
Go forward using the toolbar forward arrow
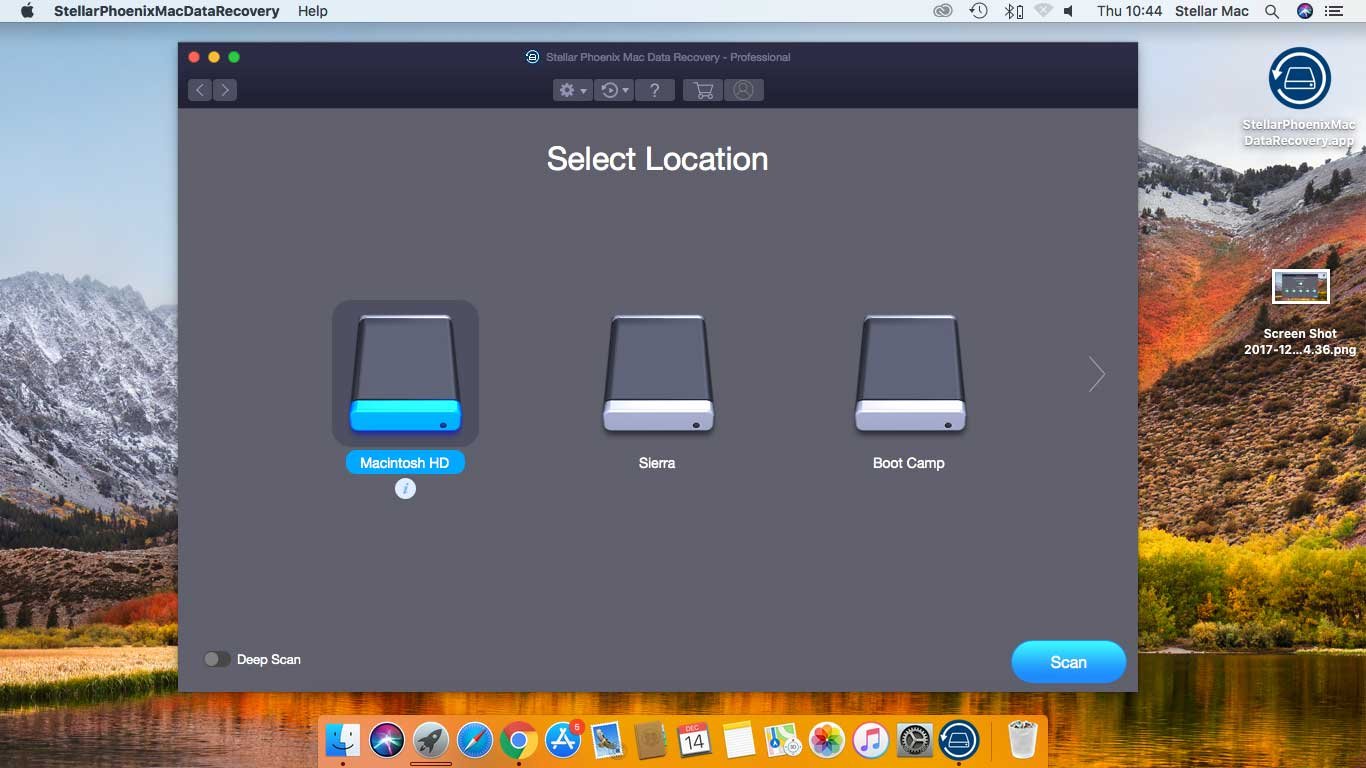coord(225,90)
